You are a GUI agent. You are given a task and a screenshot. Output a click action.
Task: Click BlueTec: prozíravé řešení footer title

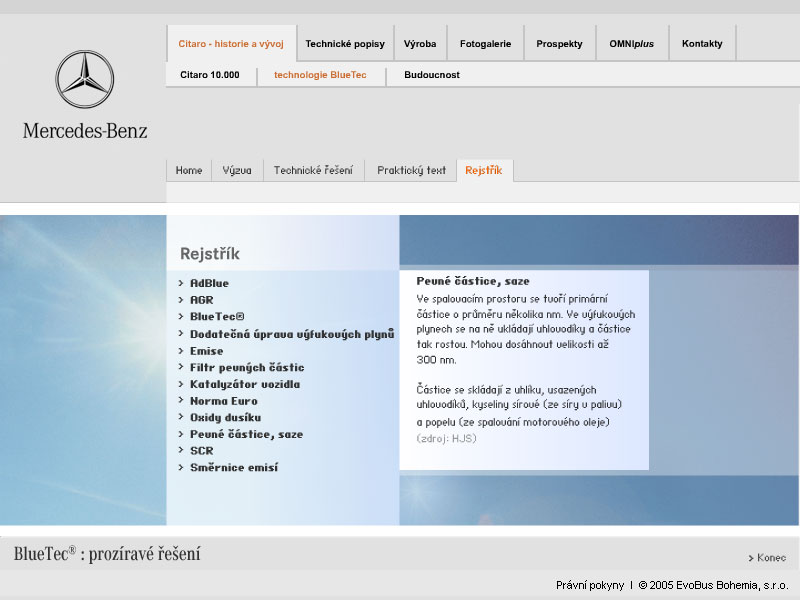[107, 554]
